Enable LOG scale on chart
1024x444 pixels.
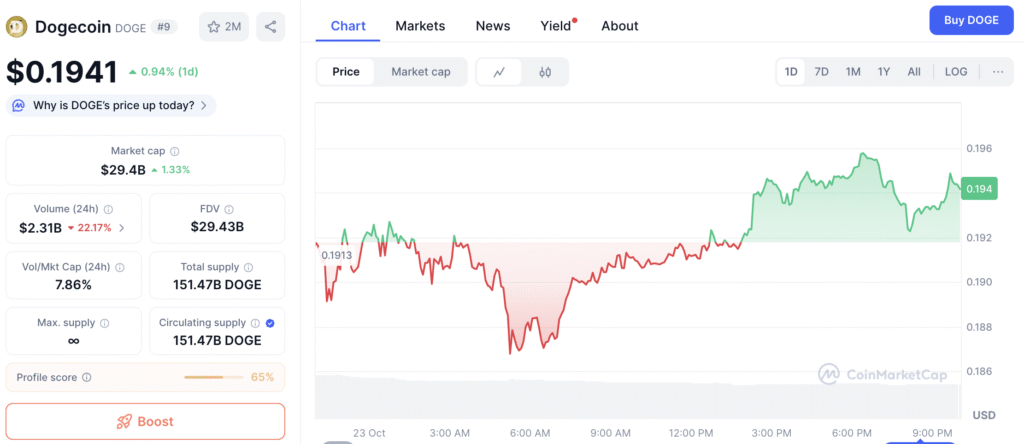956,72
